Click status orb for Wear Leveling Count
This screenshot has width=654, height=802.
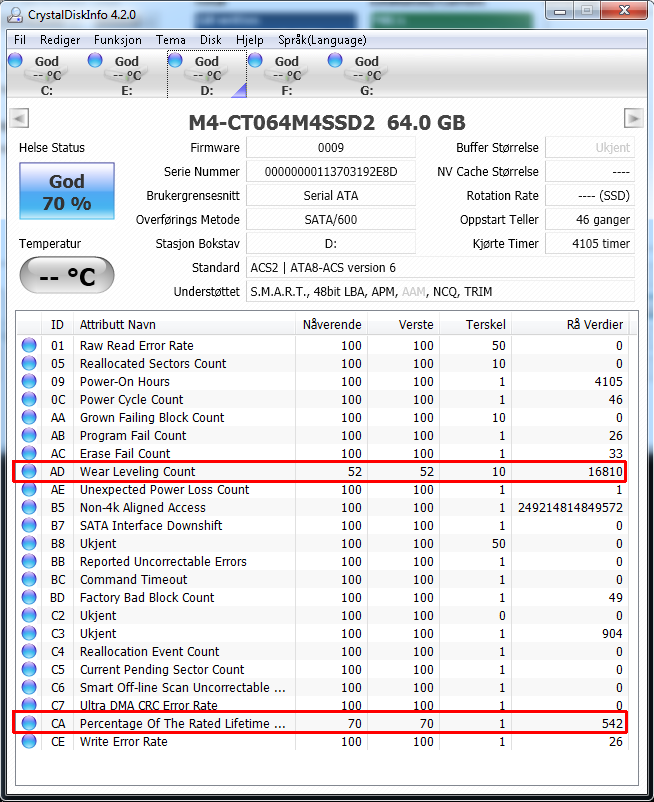(29, 471)
